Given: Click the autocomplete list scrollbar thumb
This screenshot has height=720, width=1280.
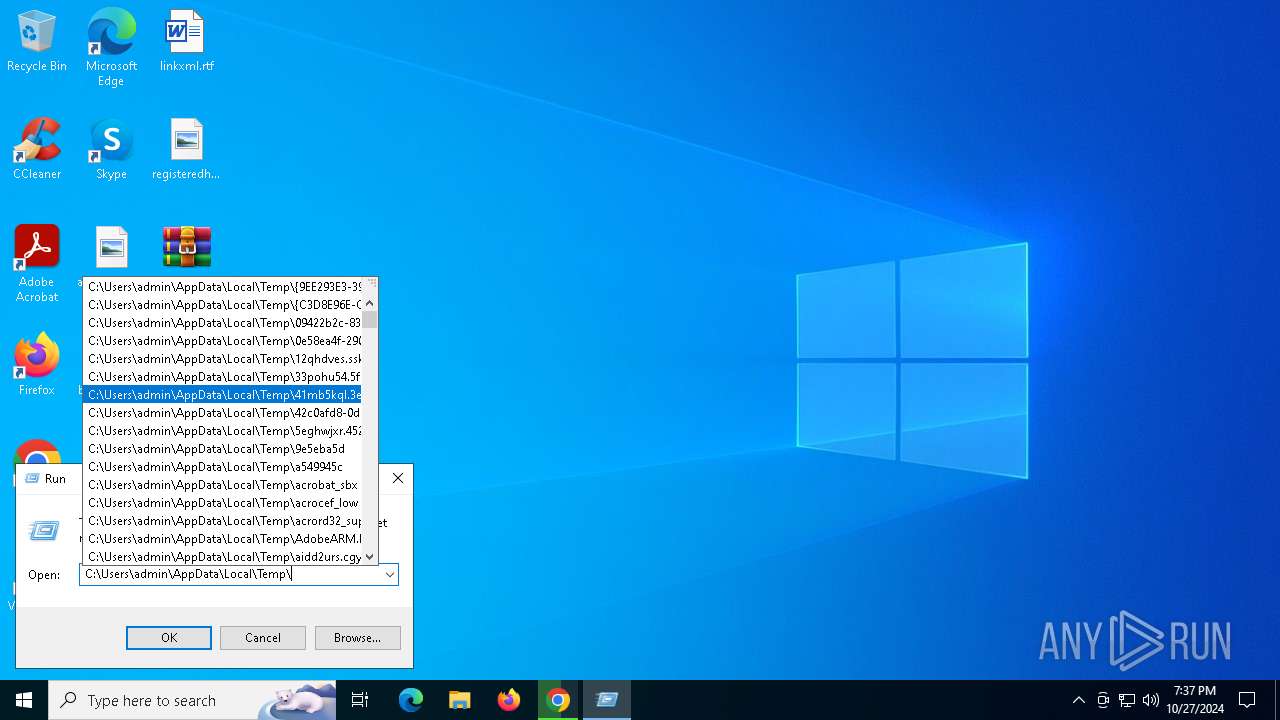Looking at the screenshot, I should tap(370, 320).
